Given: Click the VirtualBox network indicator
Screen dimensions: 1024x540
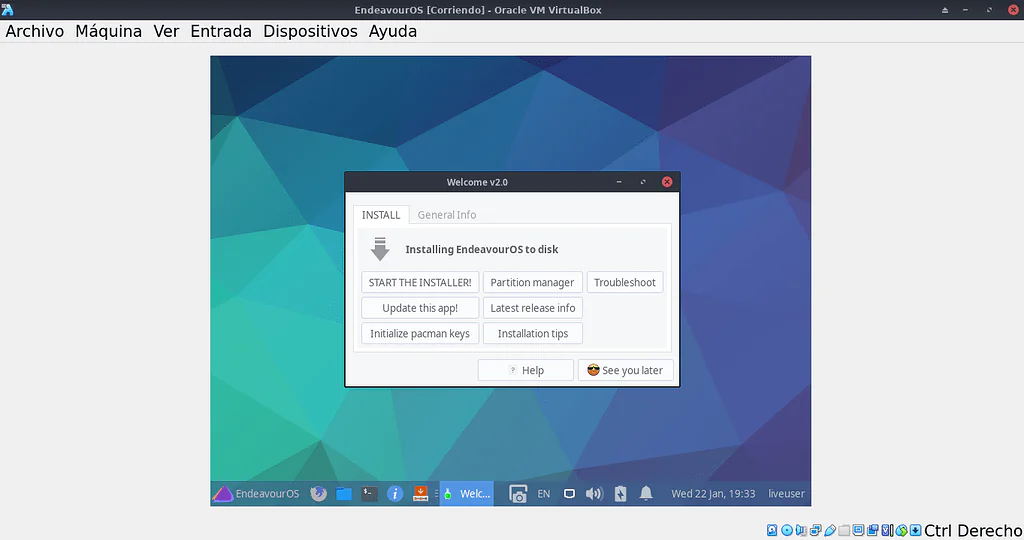Looking at the screenshot, I should [x=816, y=530].
